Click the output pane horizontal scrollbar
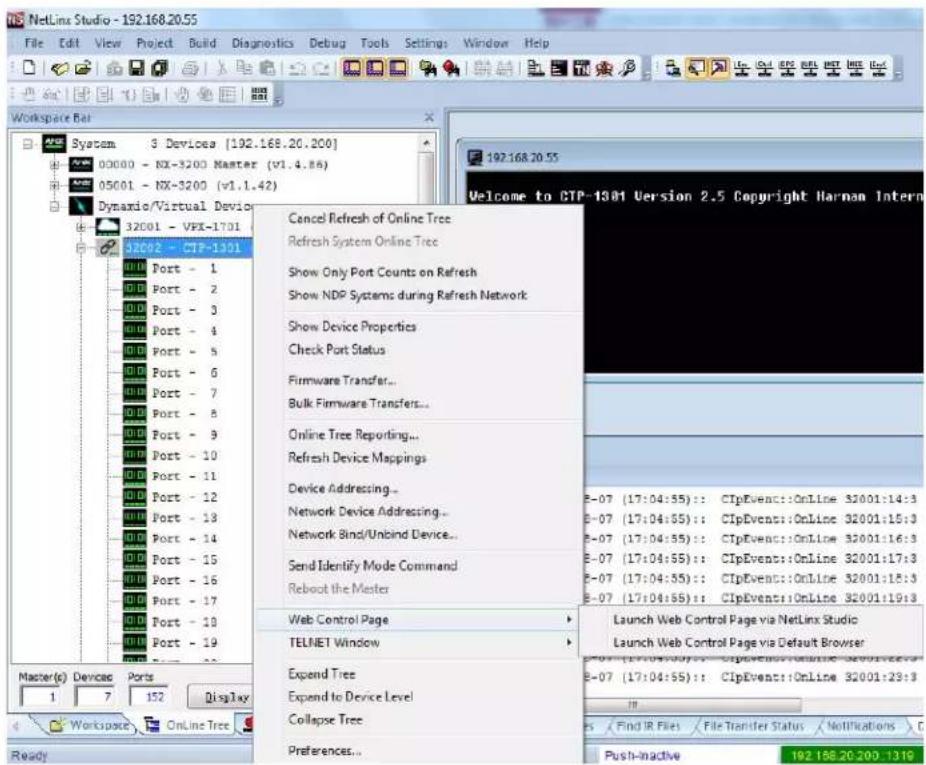 point(692,705)
